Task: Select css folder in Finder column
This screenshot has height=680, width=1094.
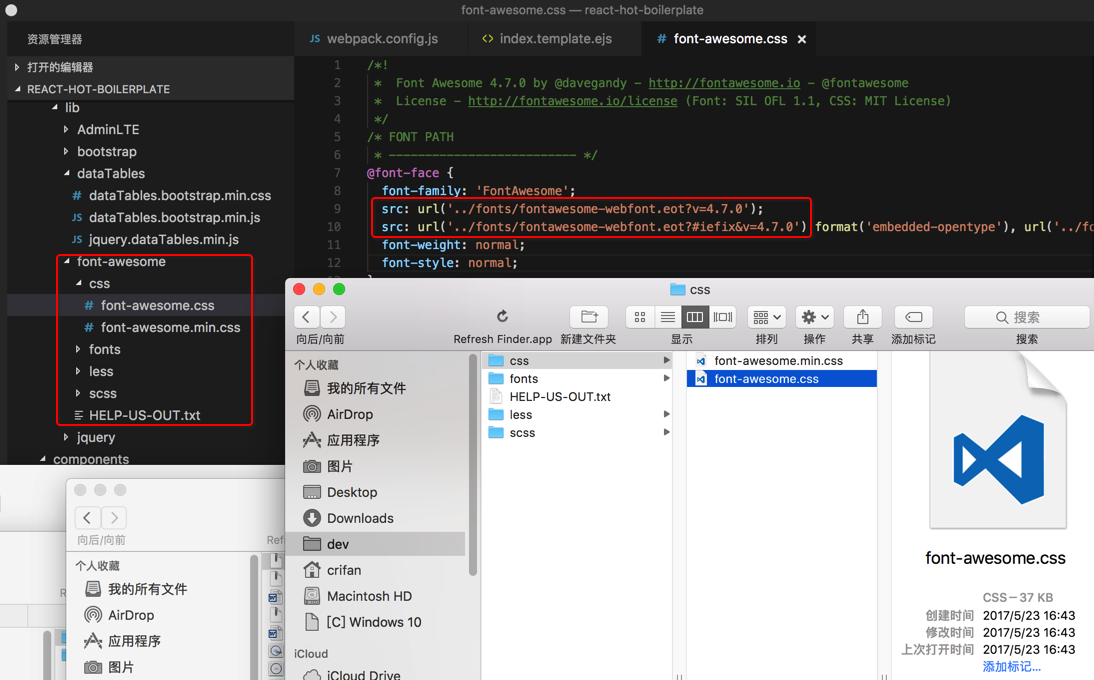Action: coord(578,361)
